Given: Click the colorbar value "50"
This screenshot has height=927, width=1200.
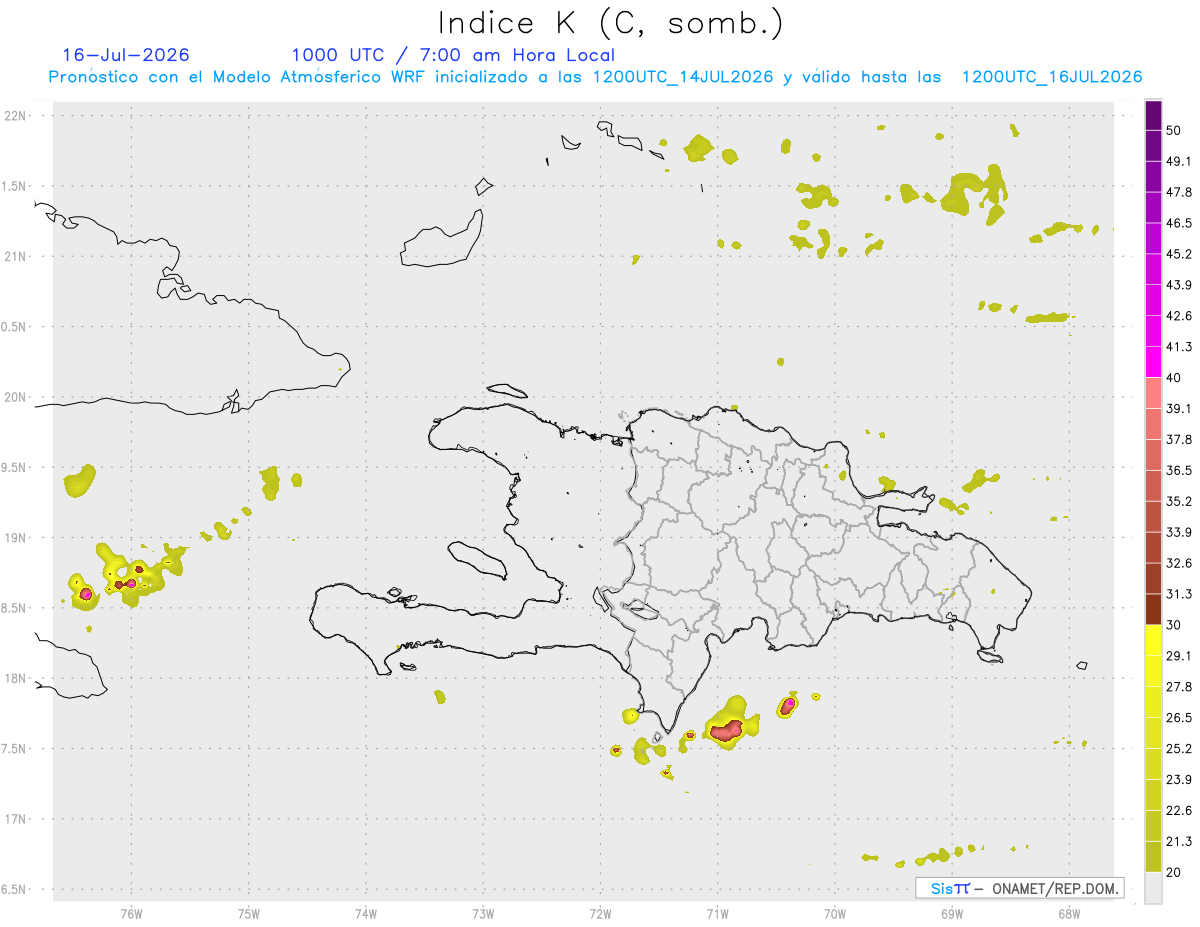Looking at the screenshot, I should (x=1174, y=130).
